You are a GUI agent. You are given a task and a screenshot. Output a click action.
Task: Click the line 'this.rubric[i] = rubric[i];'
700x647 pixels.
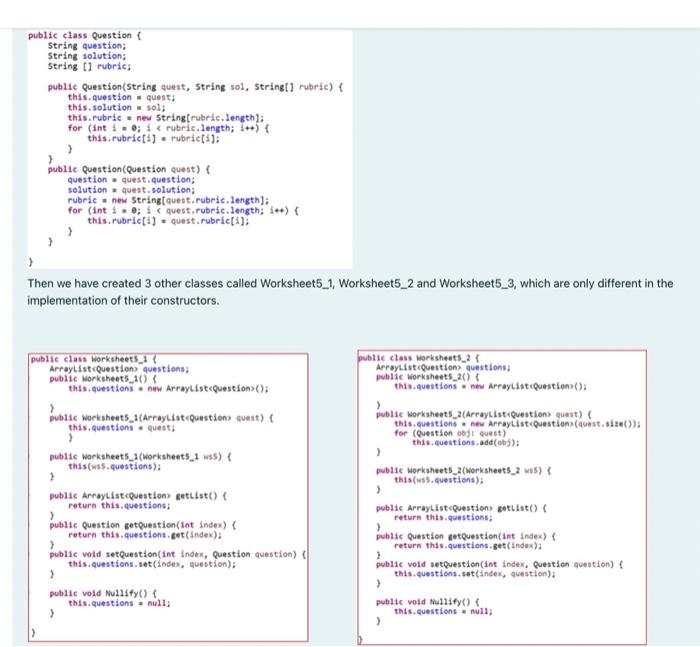click(x=154, y=138)
